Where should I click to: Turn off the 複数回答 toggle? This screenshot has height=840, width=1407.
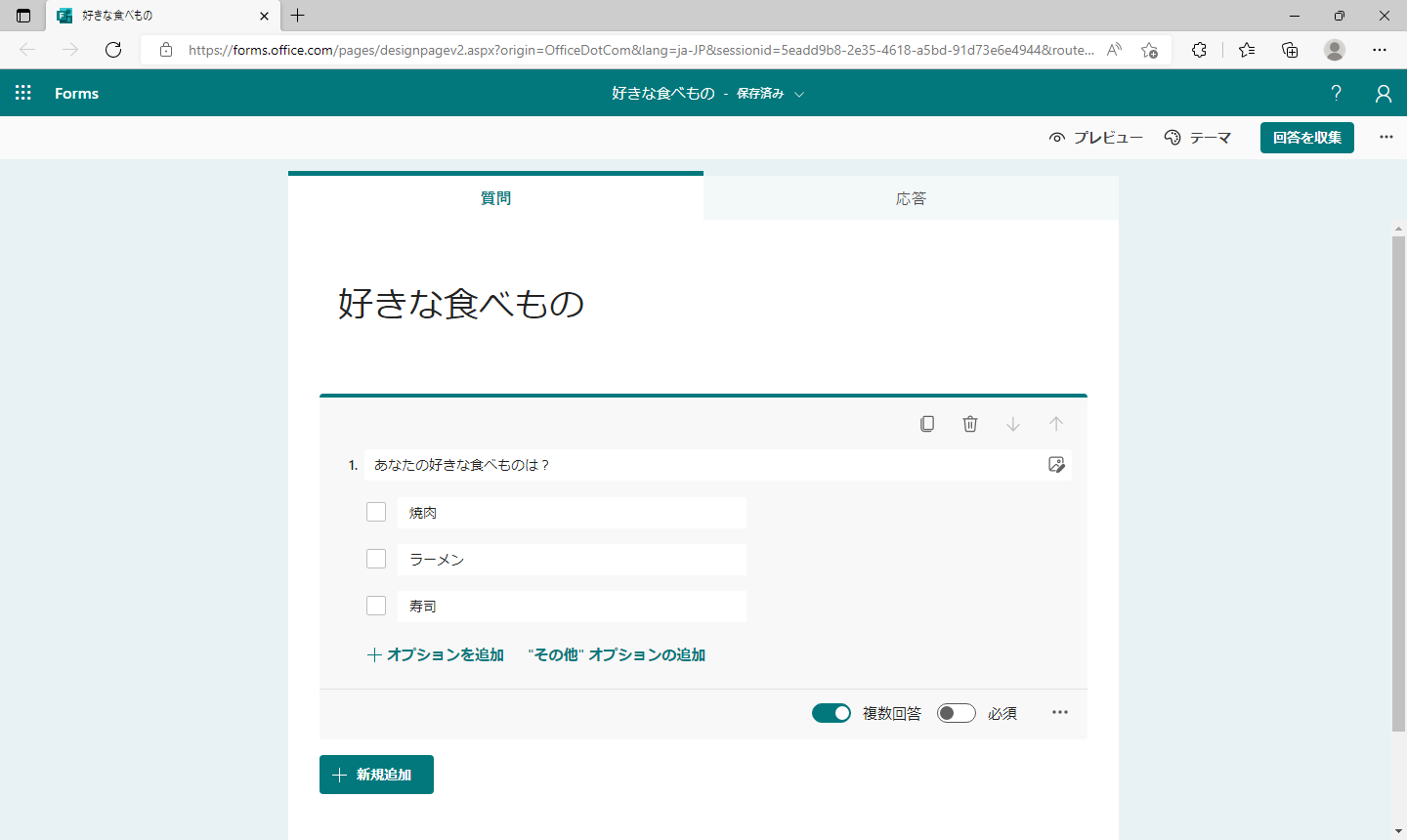(x=831, y=713)
